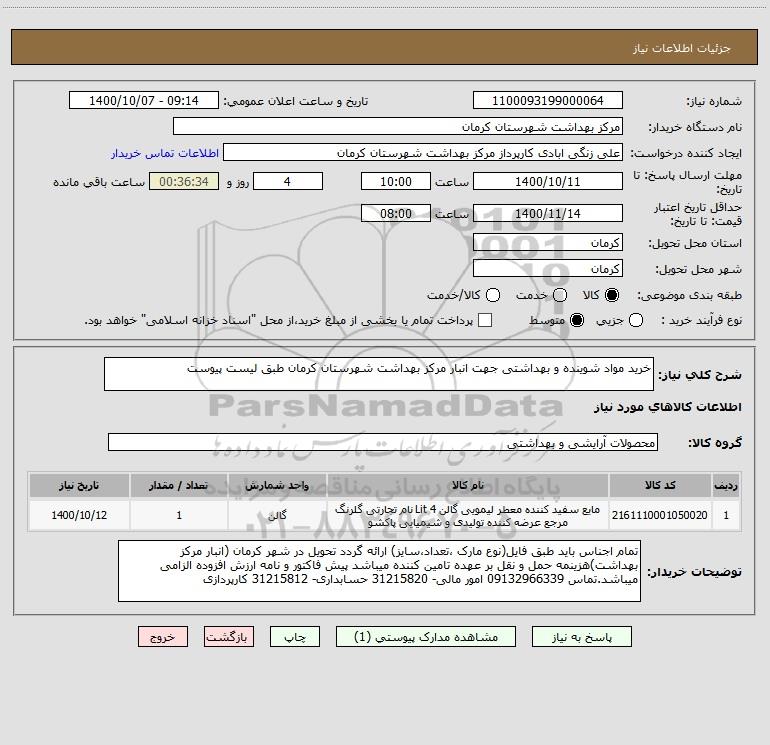Click unit cell گالن
Screen dimensions: 770x745
coord(277,515)
